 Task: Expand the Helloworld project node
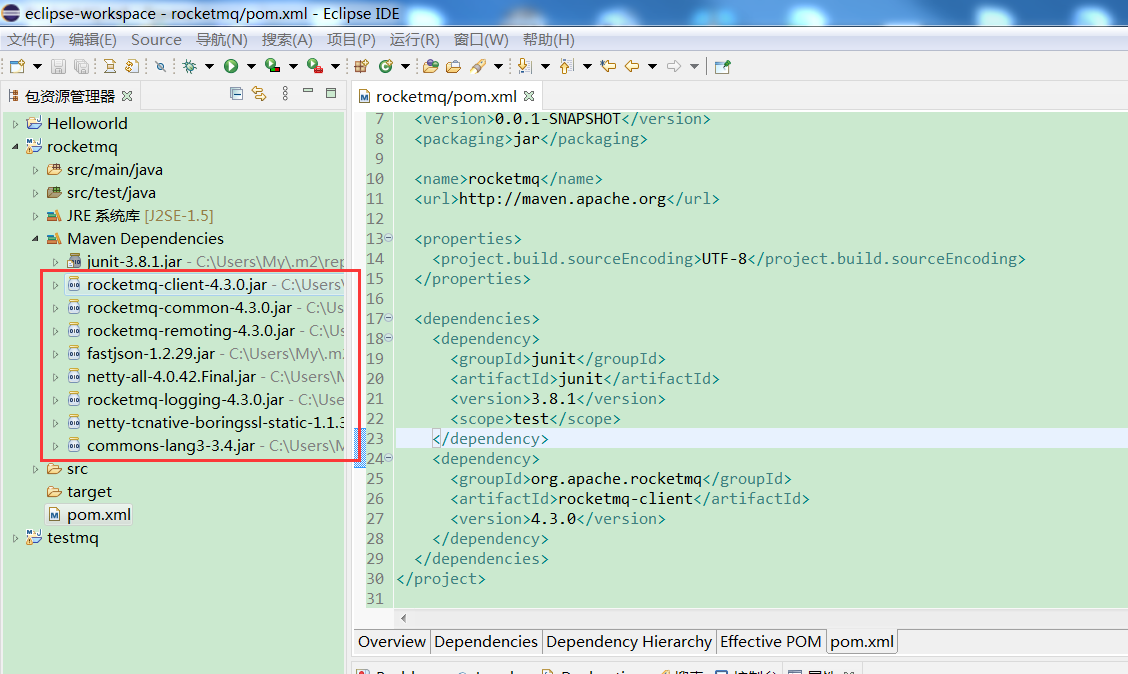(x=15, y=124)
